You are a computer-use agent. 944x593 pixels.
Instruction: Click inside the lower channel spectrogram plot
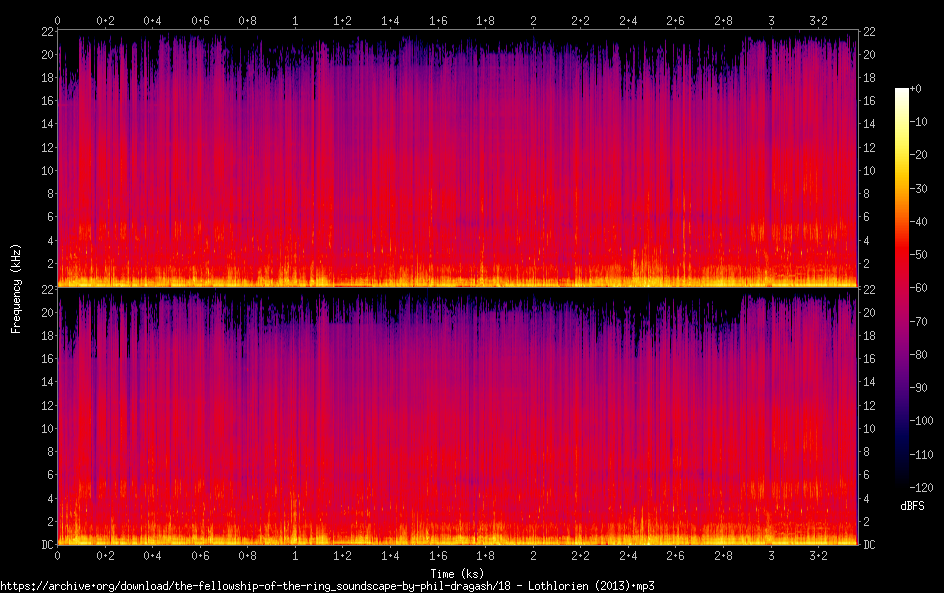click(457, 420)
